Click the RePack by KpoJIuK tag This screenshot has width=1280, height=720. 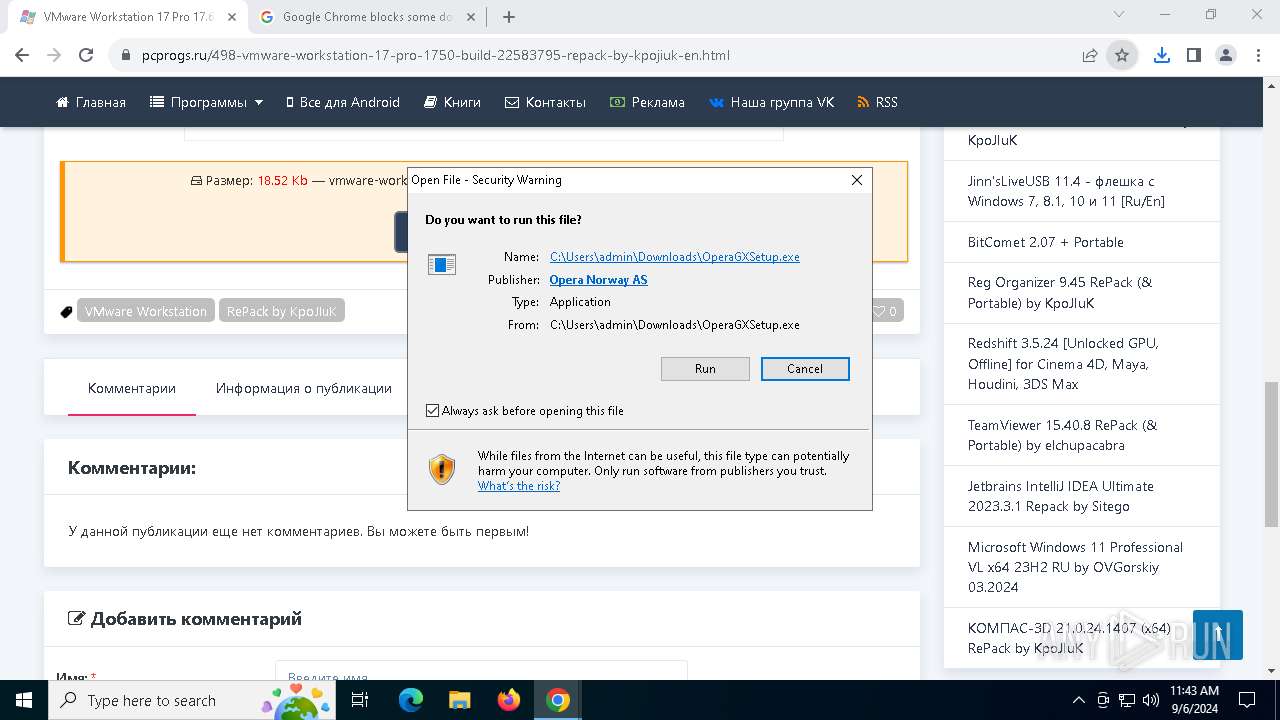pyautogui.click(x=282, y=311)
